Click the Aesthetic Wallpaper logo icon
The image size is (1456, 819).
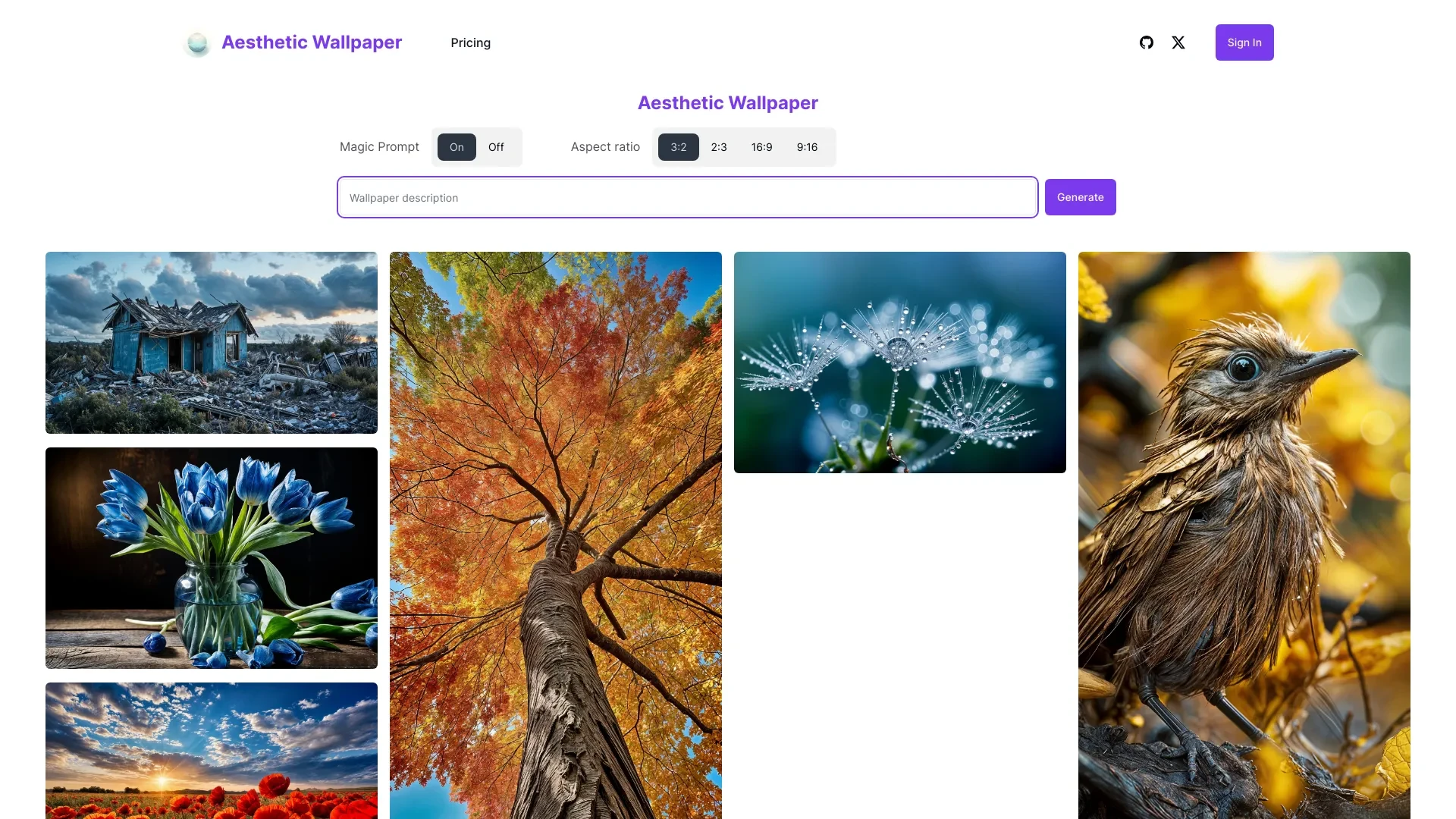point(197,42)
